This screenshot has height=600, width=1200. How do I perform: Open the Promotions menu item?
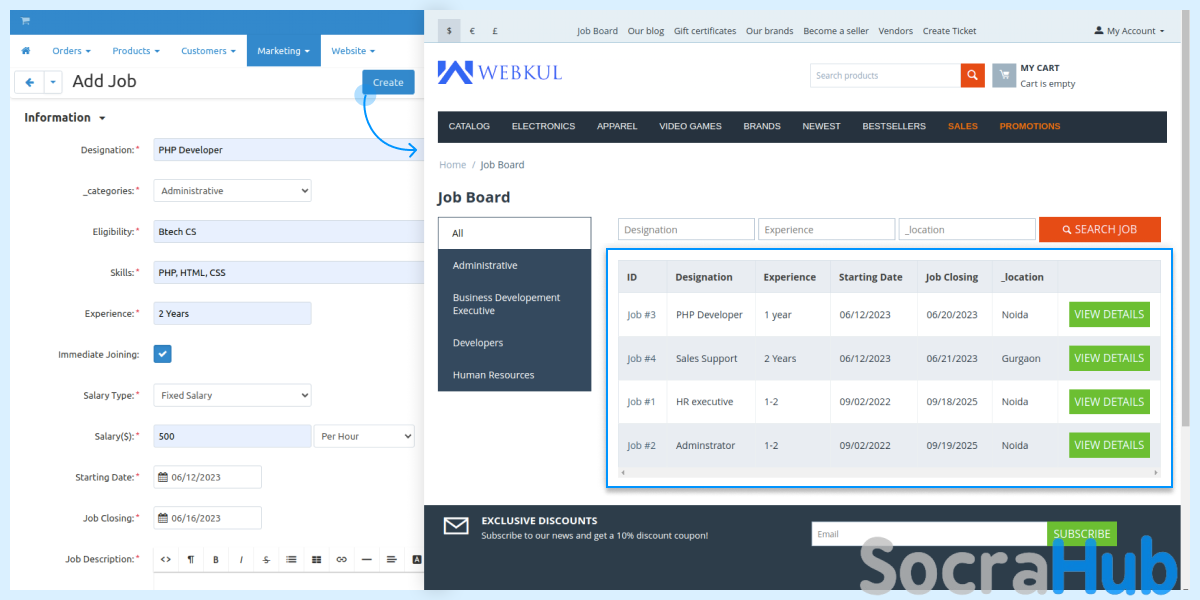1029,126
